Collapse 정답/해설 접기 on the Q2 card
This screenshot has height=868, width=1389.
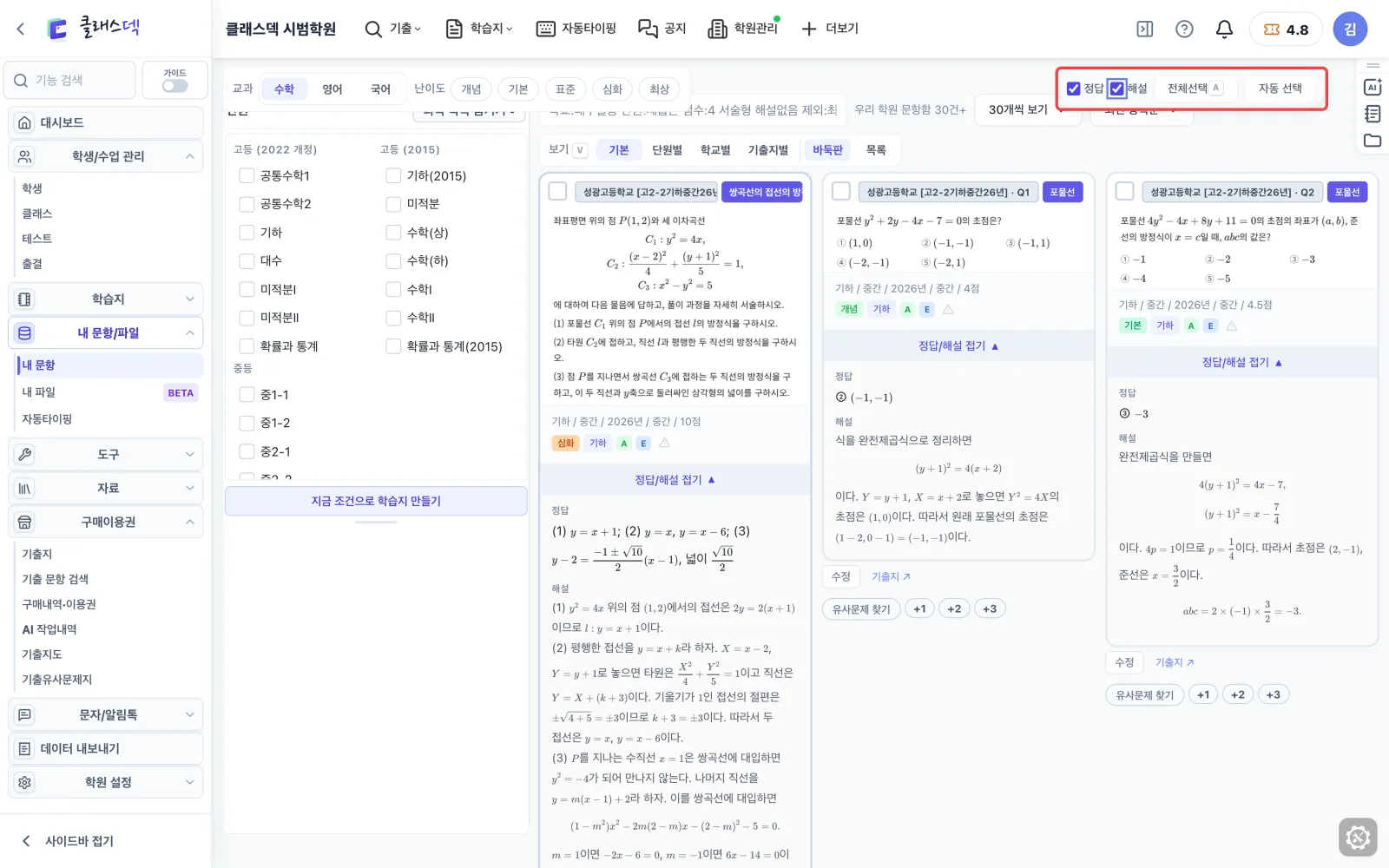tap(1242, 362)
